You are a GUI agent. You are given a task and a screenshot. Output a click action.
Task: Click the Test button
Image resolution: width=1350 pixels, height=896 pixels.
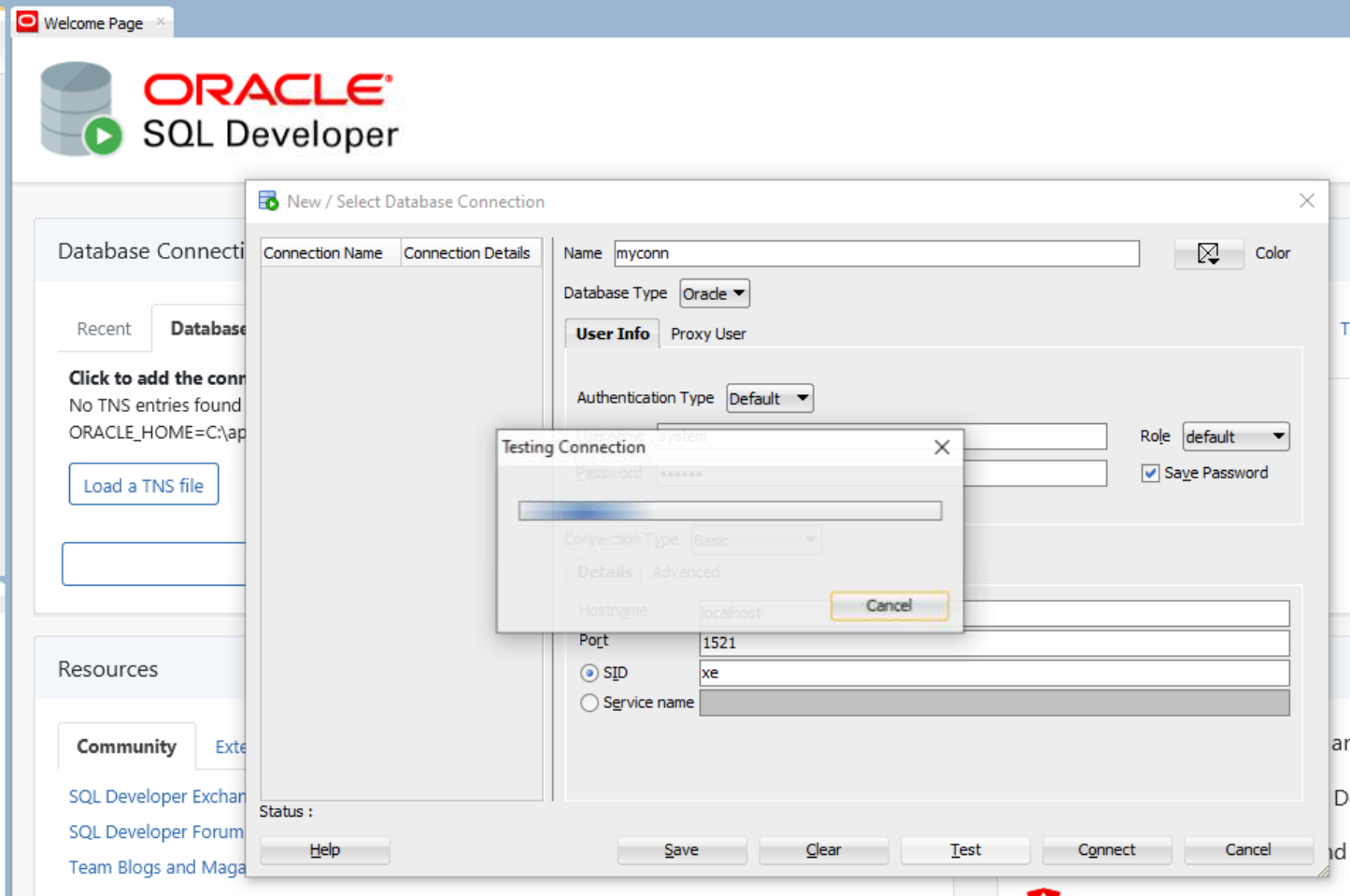tap(965, 850)
